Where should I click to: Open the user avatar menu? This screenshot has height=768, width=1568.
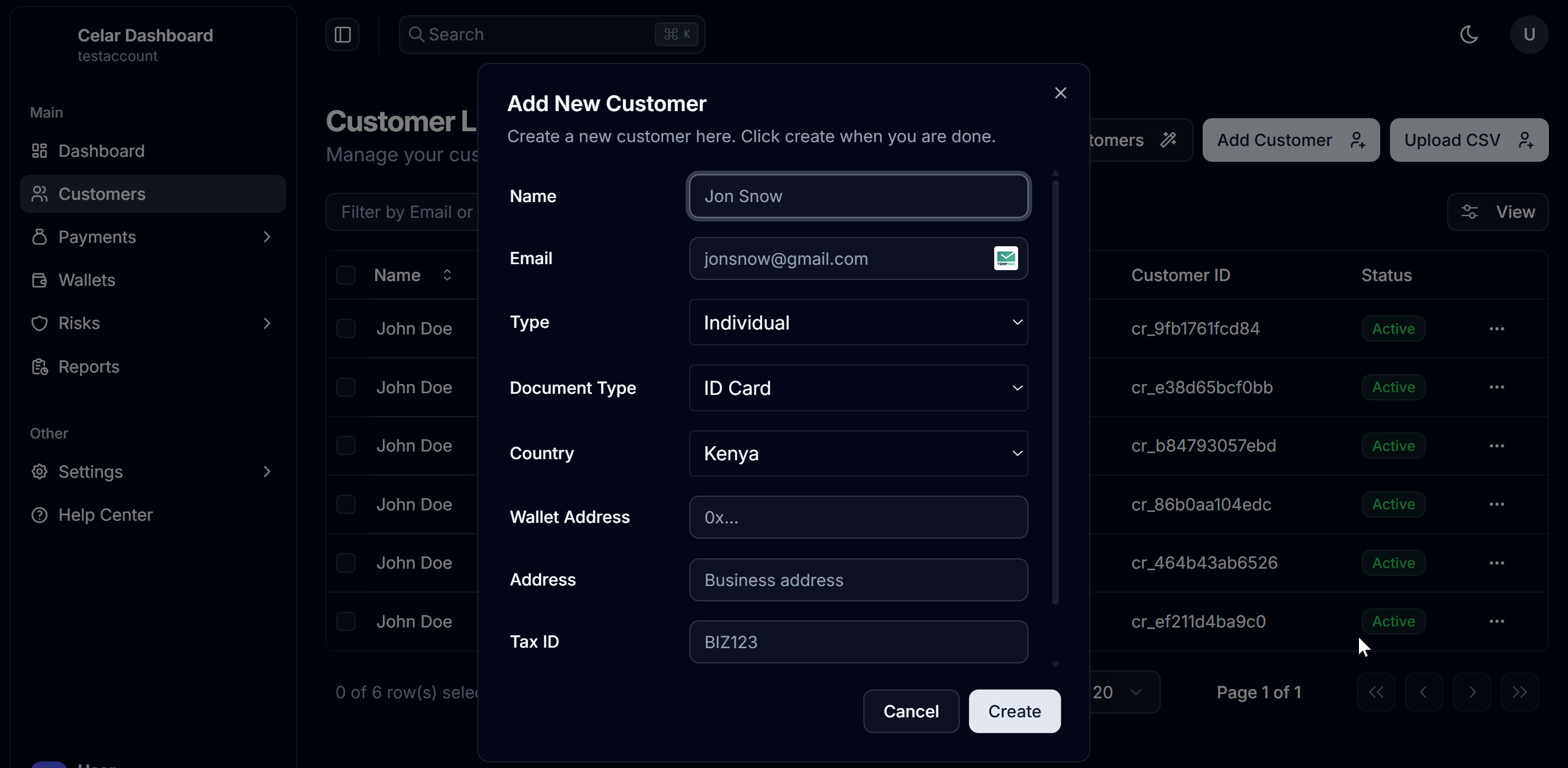[1528, 35]
